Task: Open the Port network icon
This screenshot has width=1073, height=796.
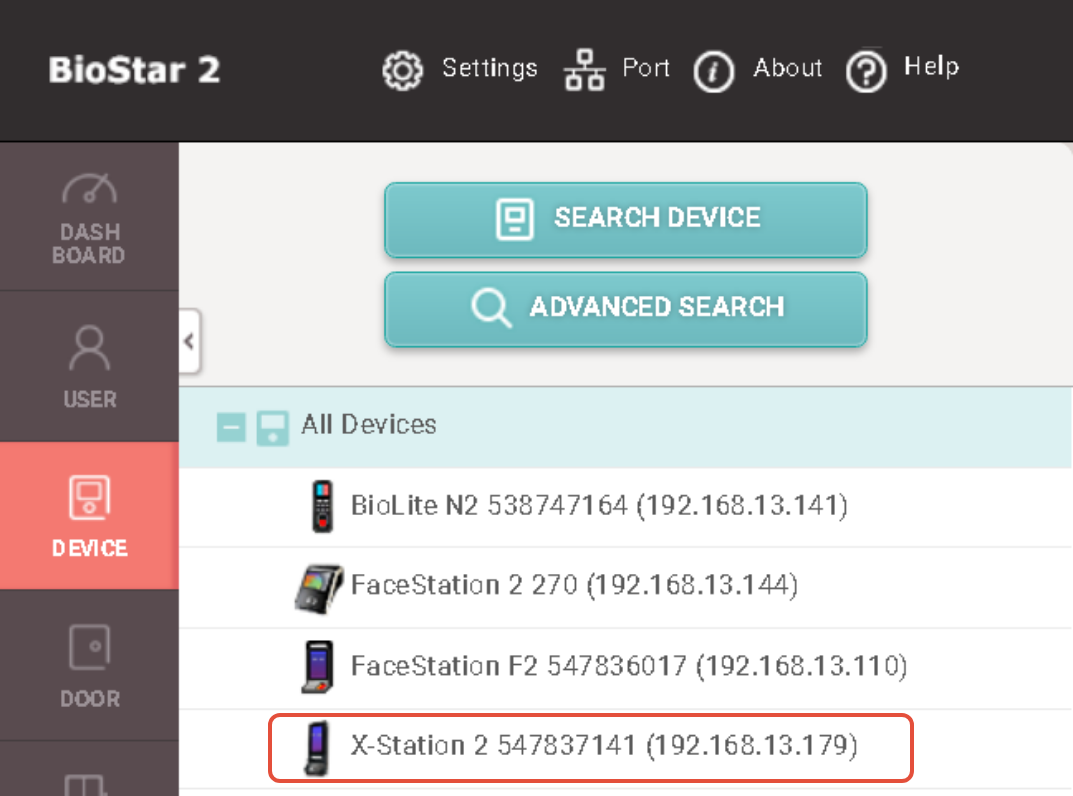Action: (585, 71)
